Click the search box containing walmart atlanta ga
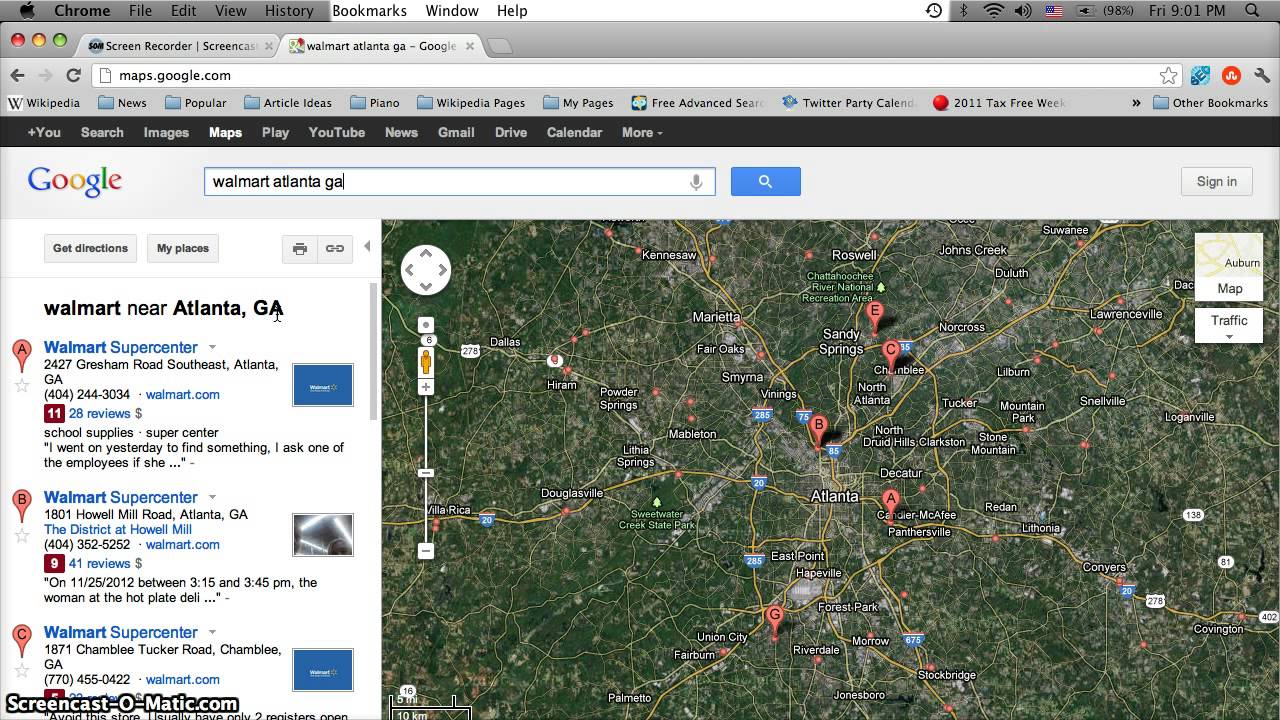Image resolution: width=1280 pixels, height=720 pixels. pos(459,181)
